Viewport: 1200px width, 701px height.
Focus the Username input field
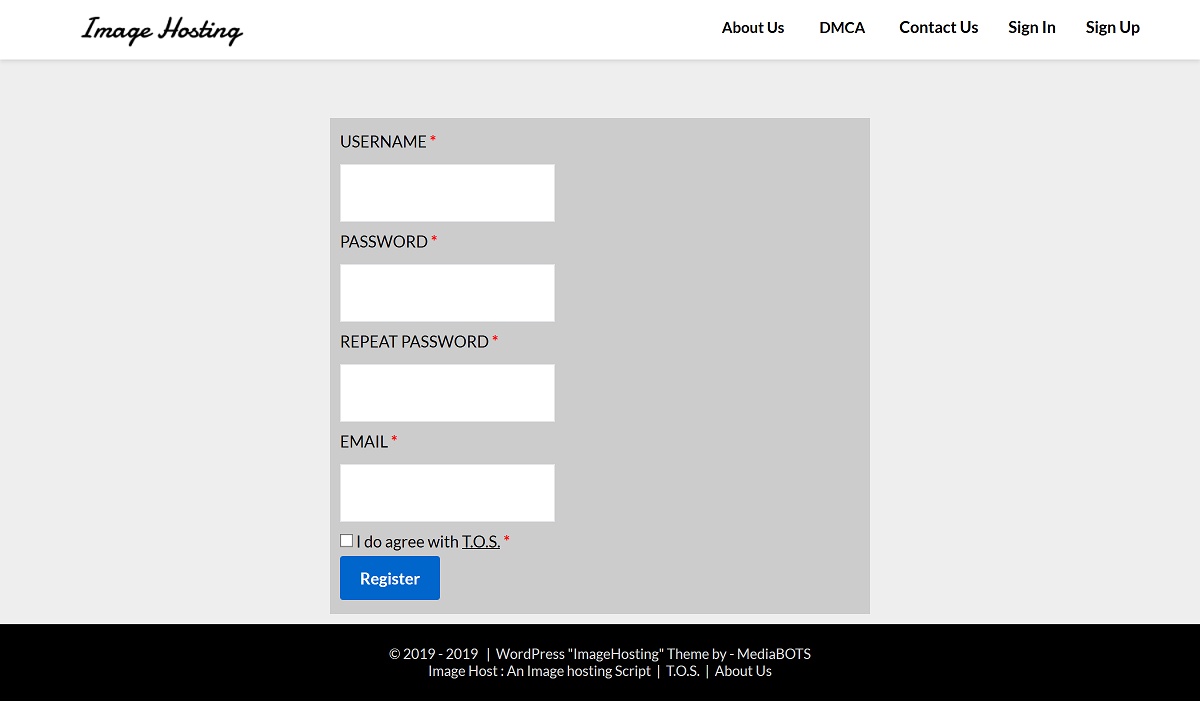tap(447, 193)
